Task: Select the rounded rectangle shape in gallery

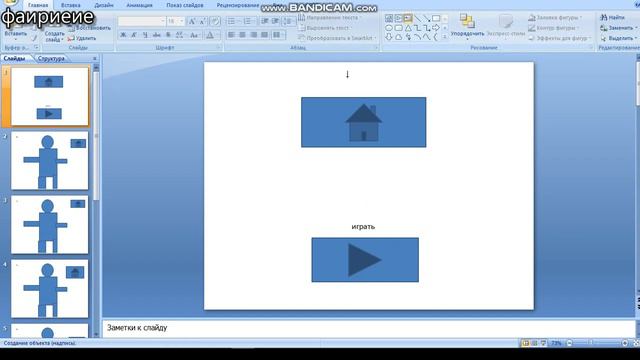Action: (398, 28)
